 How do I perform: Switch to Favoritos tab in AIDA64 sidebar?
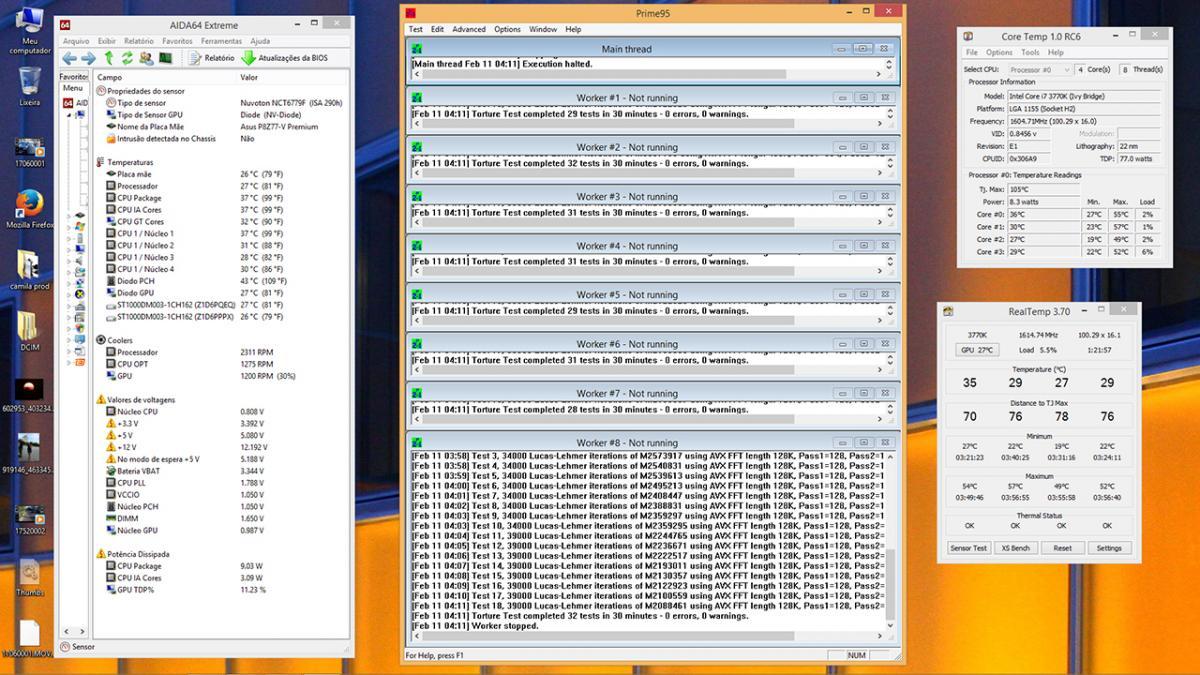pos(74,77)
